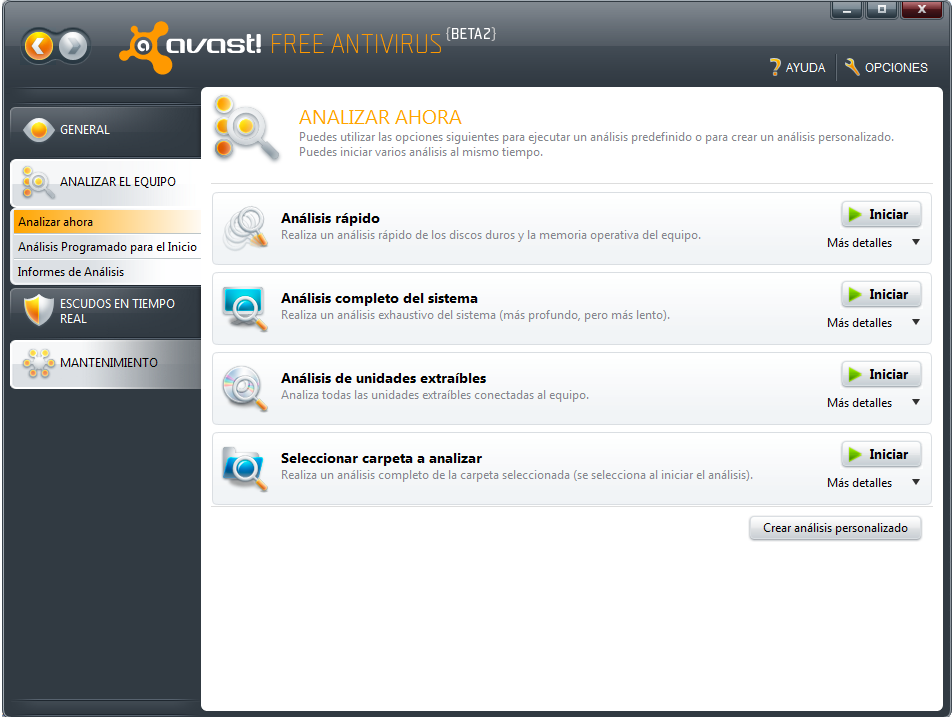The image size is (952, 717).
Task: Open the ANALIZAR EL EQUIPO section
Action: click(106, 182)
